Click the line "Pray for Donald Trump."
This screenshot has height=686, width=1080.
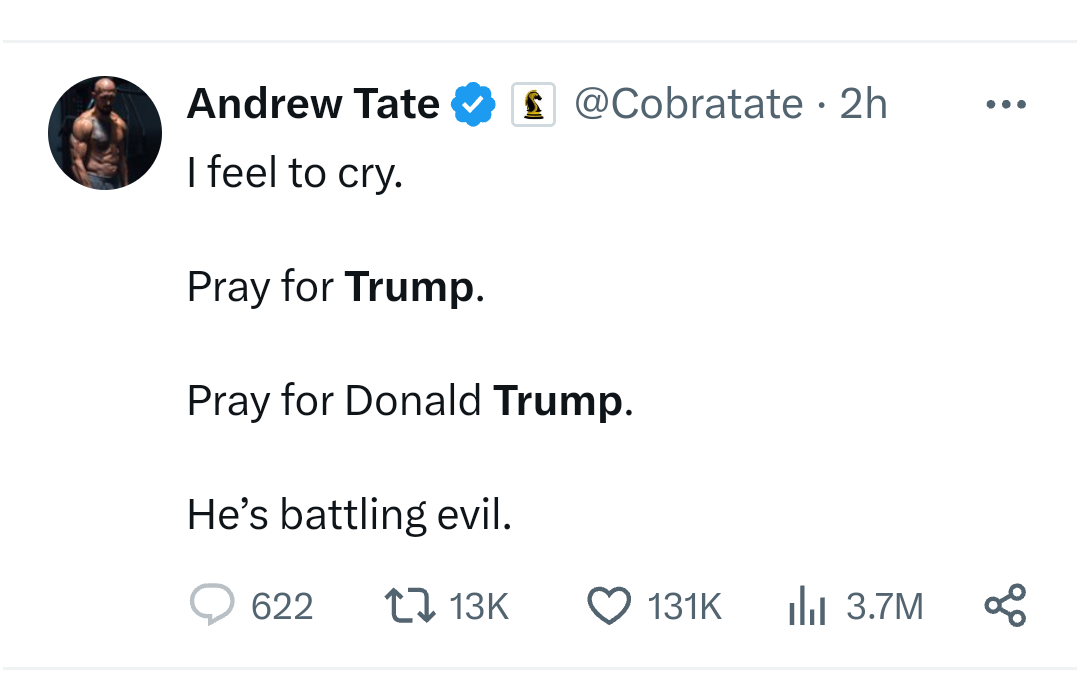[x=410, y=401]
